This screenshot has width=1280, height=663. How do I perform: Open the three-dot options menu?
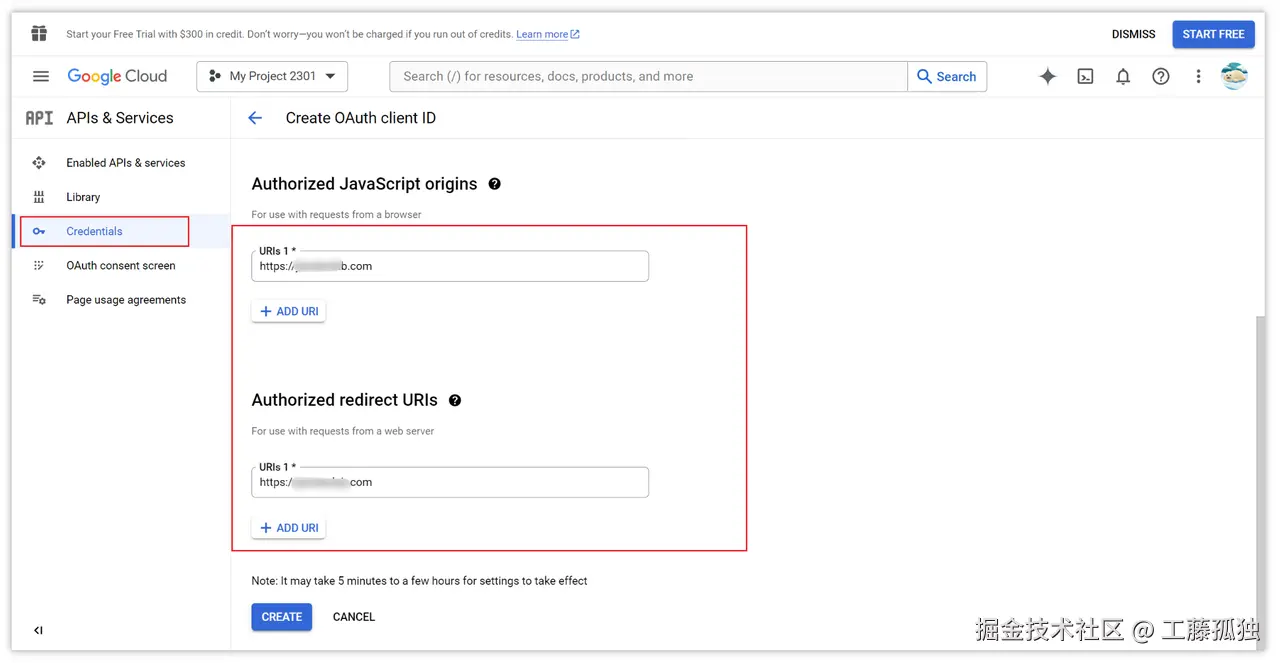pos(1198,76)
